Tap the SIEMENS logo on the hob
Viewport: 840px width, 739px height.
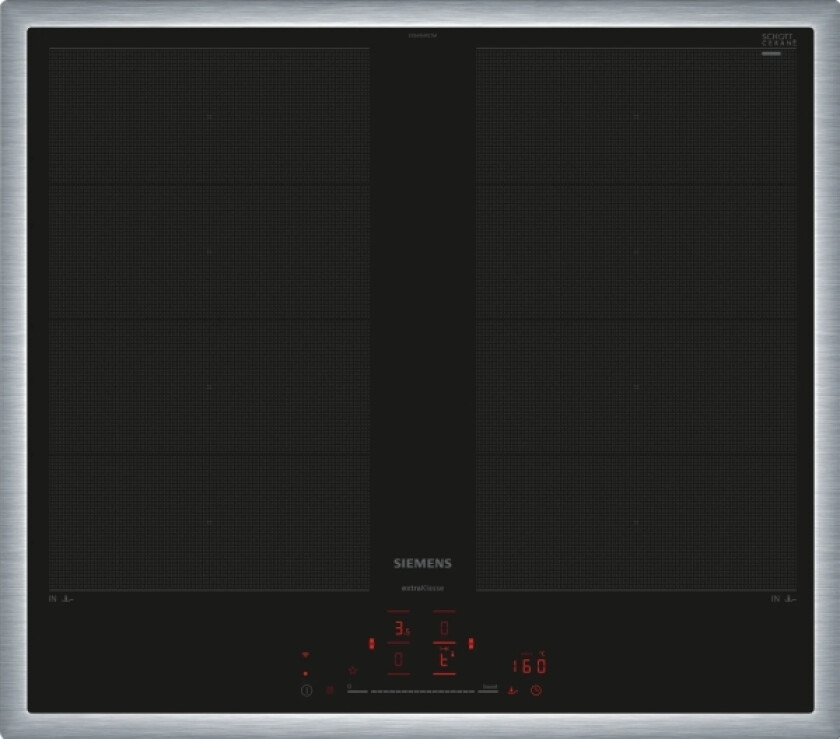click(421, 564)
